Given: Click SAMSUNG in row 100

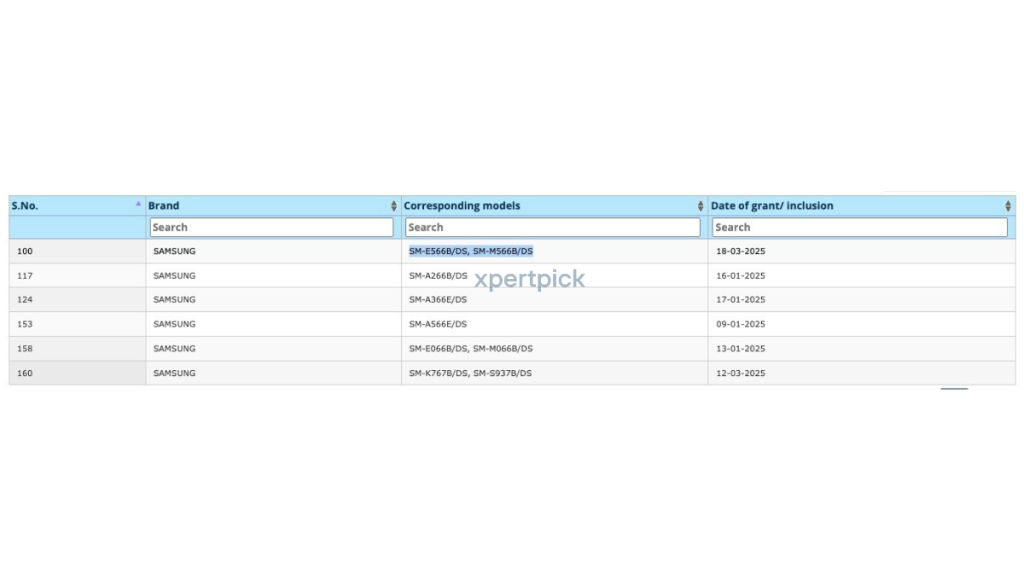Looking at the screenshot, I should (174, 251).
